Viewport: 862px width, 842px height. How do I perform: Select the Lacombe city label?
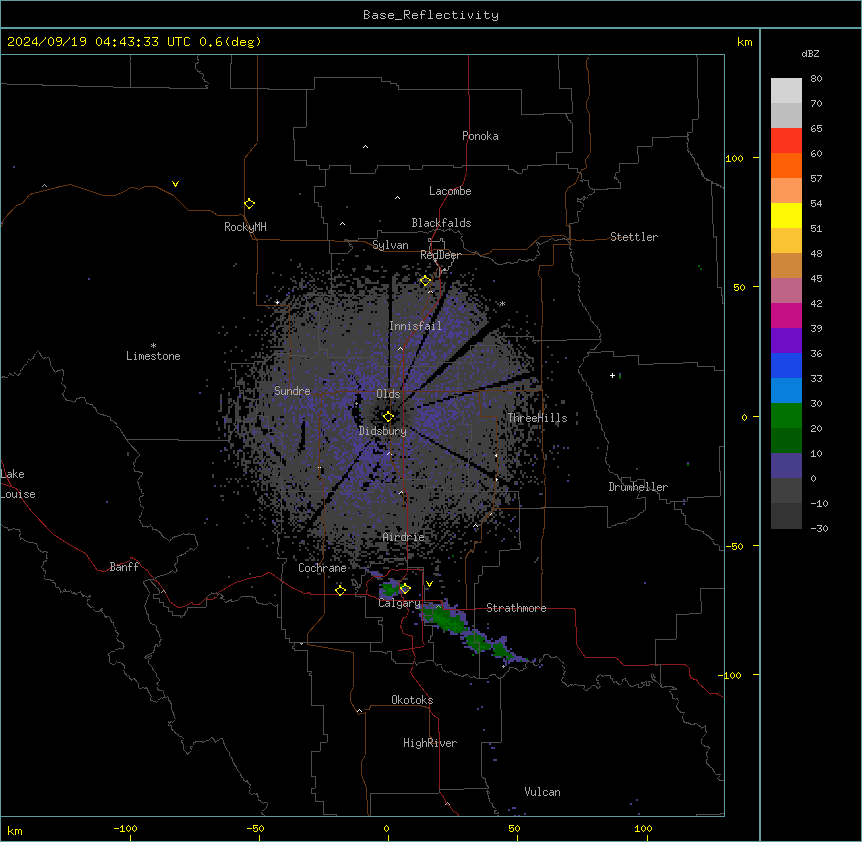[x=450, y=191]
